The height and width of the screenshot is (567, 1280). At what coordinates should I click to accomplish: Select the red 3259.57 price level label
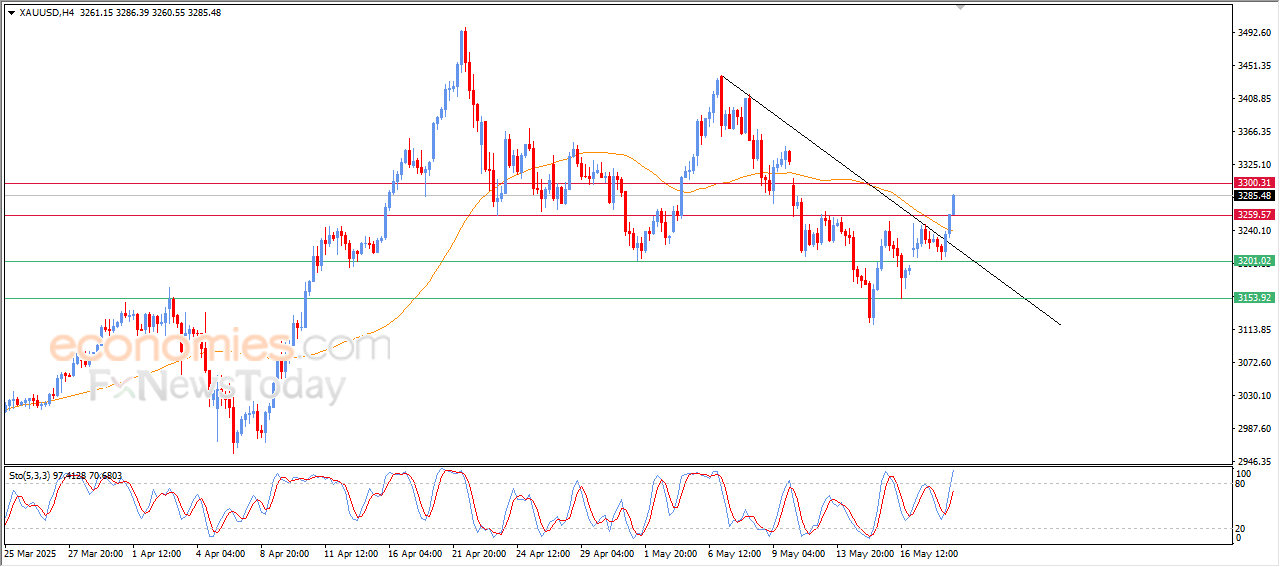tap(1254, 215)
